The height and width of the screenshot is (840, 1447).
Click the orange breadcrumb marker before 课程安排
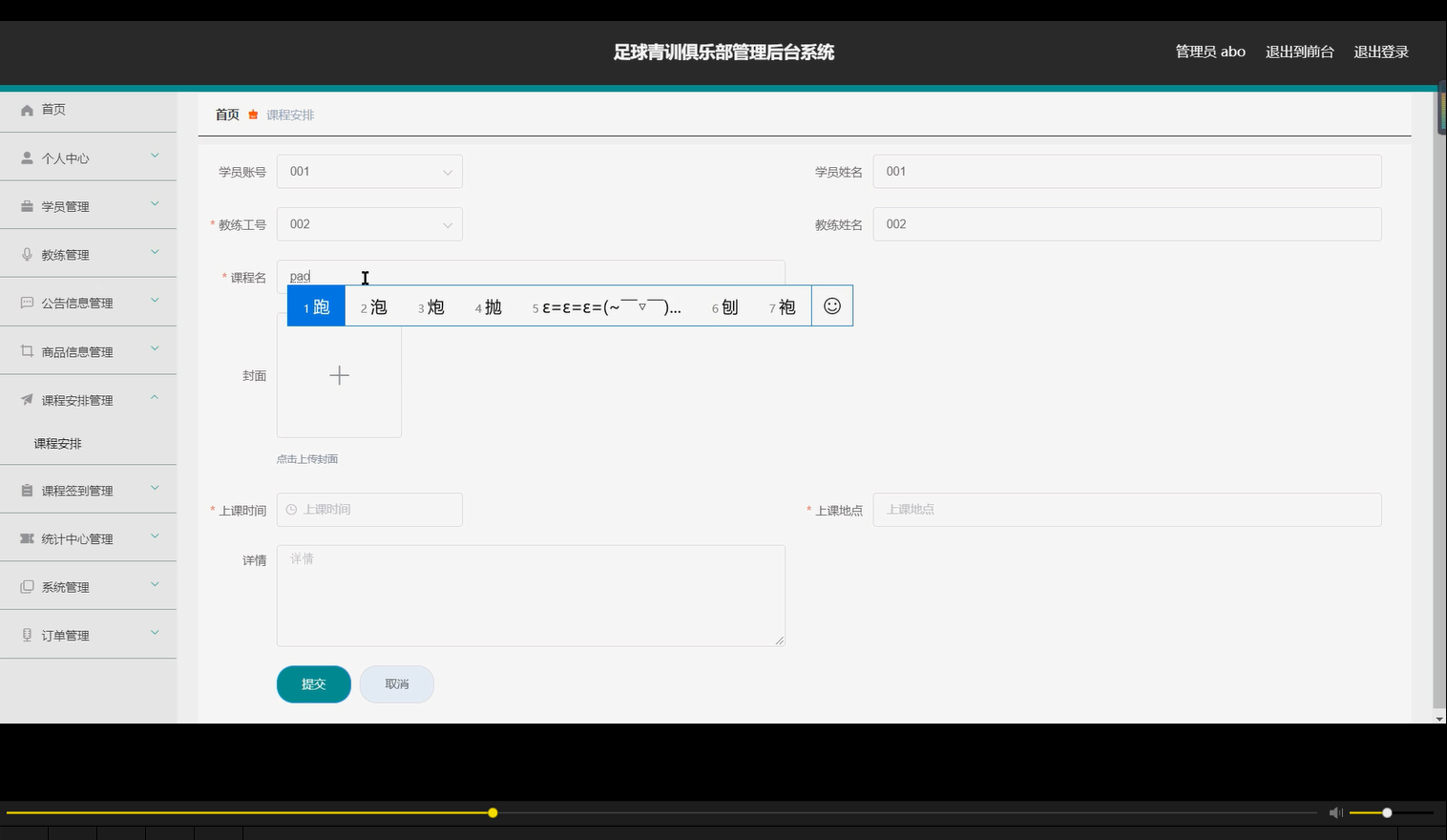tap(252, 115)
